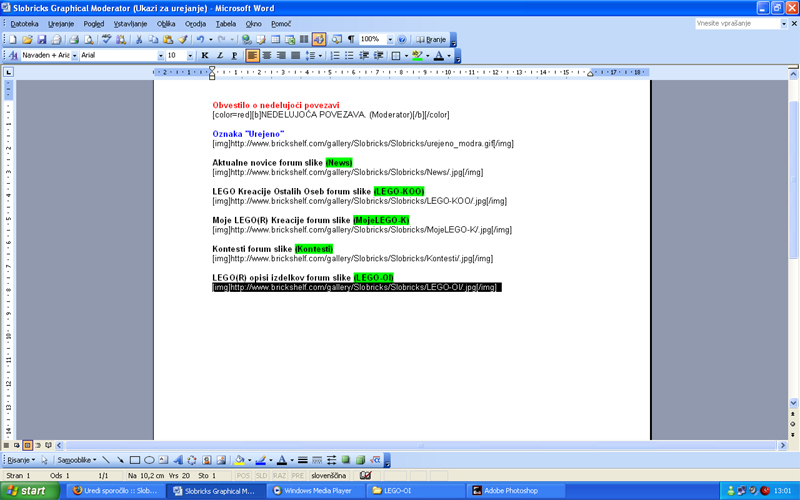800x500 pixels.
Task: Run spelling and grammar check
Action: (106, 39)
